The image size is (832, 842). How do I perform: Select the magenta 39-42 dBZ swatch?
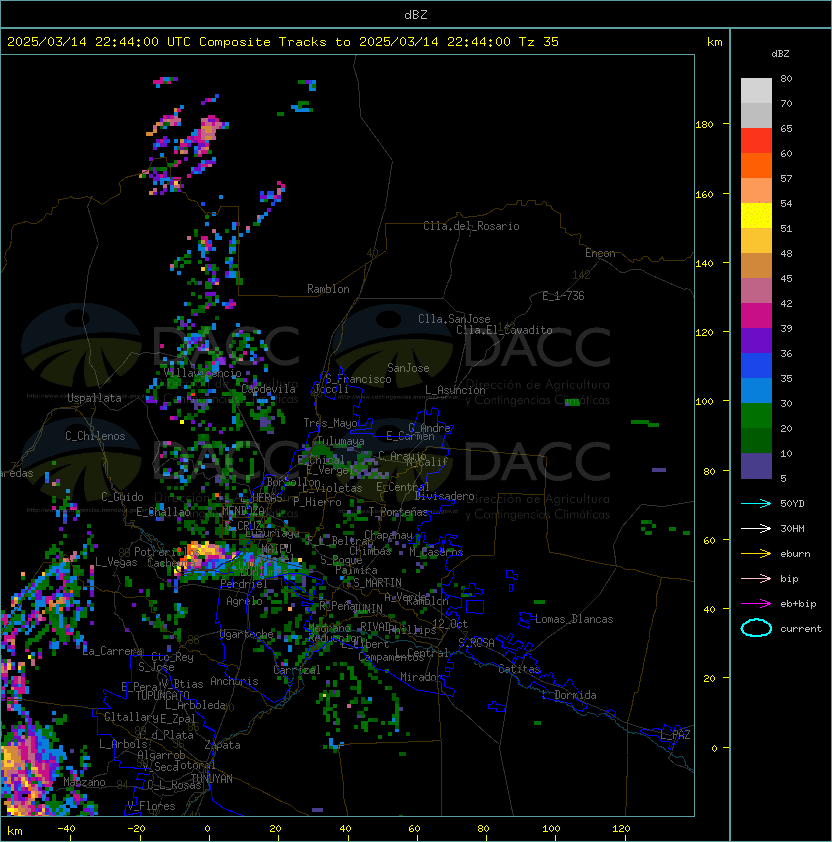coord(756,316)
